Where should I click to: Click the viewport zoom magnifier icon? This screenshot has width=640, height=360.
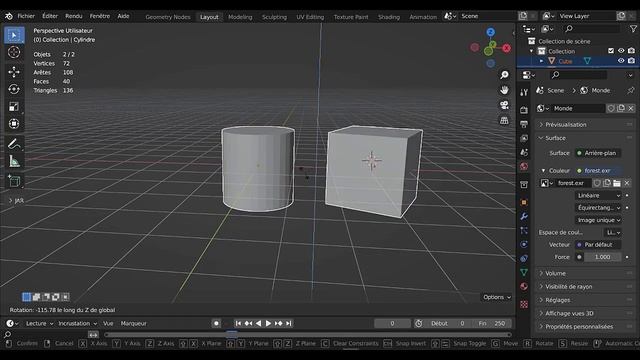tap(504, 75)
